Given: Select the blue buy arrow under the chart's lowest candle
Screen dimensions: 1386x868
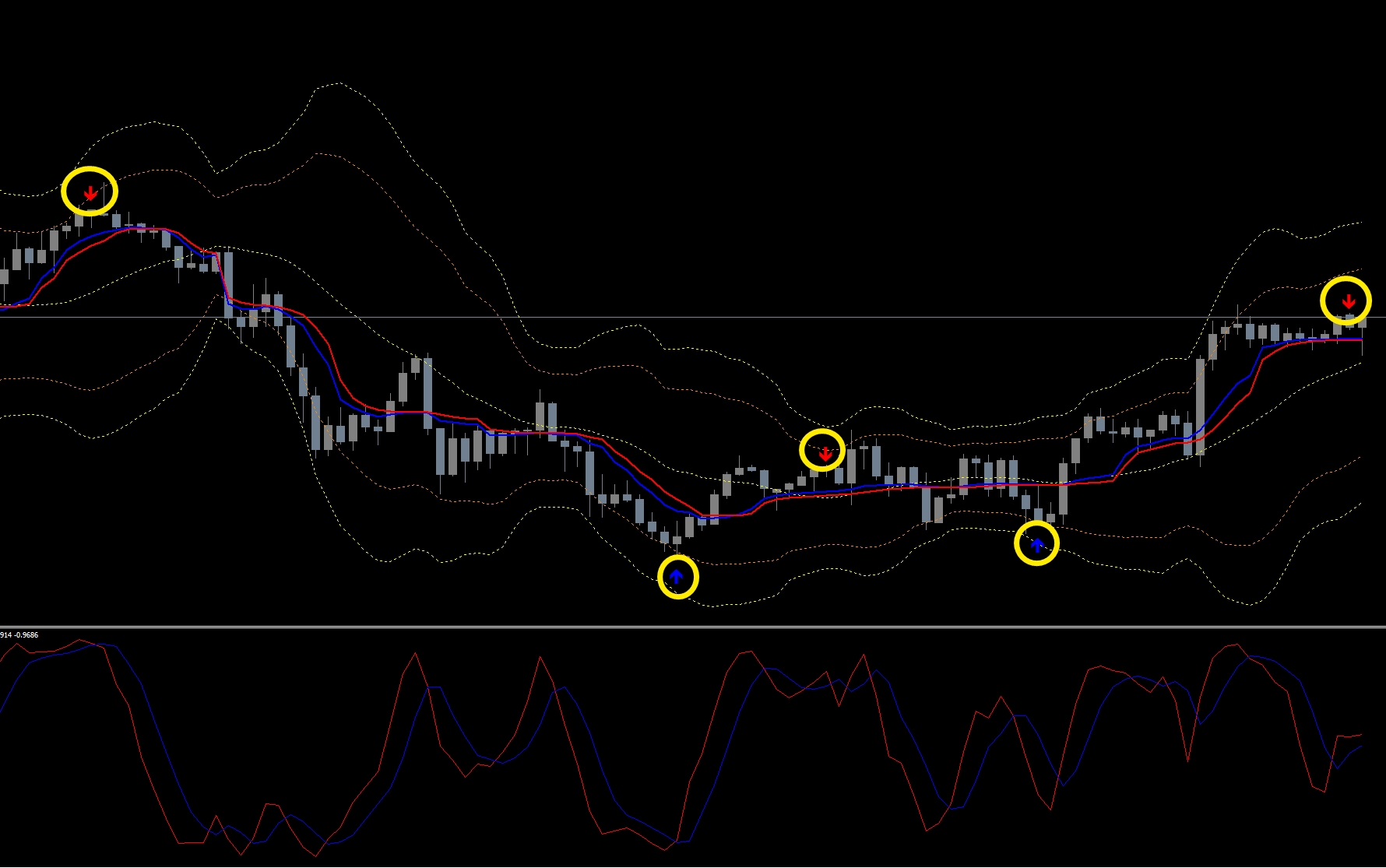Looking at the screenshot, I should click(677, 577).
